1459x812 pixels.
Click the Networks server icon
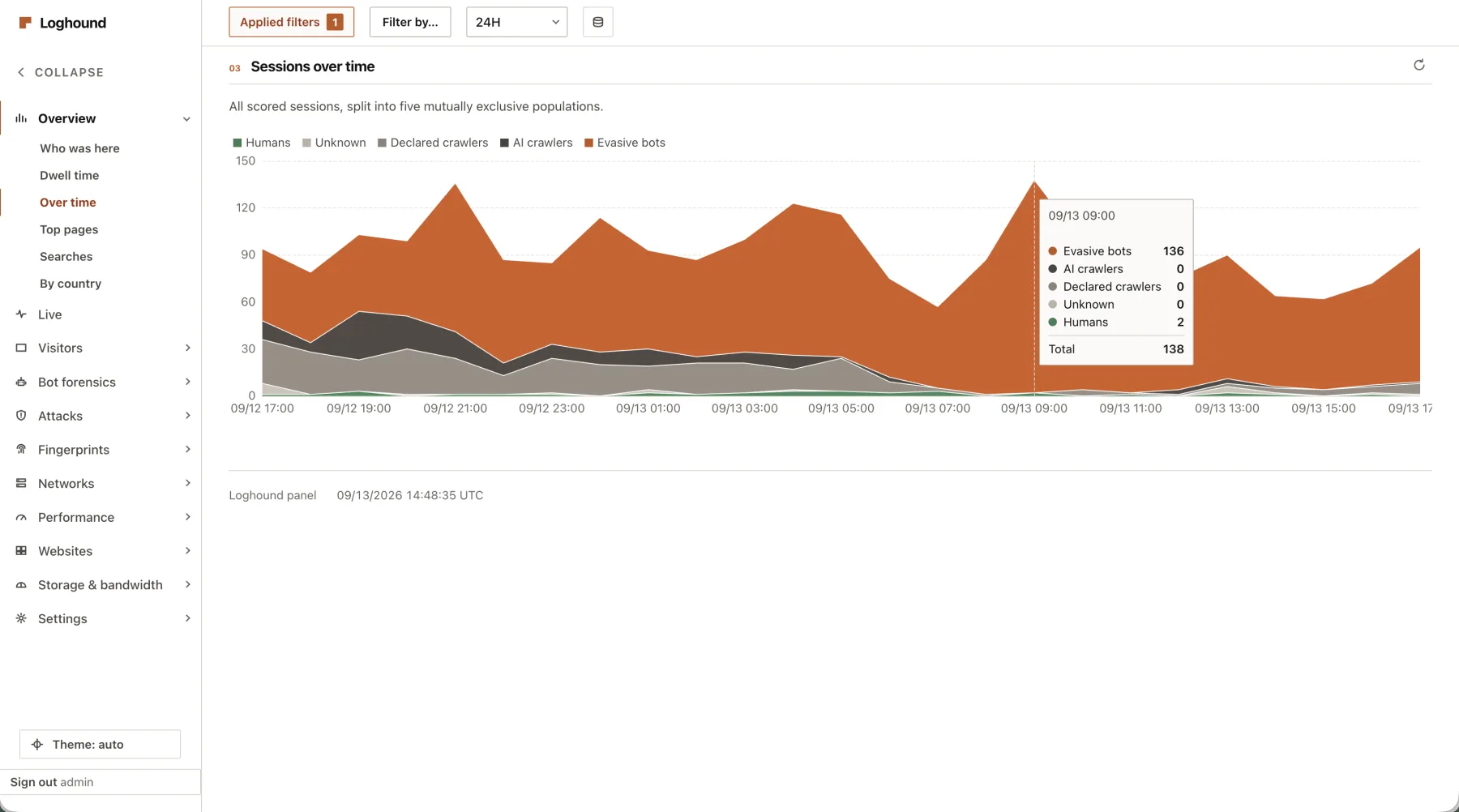[x=21, y=484]
